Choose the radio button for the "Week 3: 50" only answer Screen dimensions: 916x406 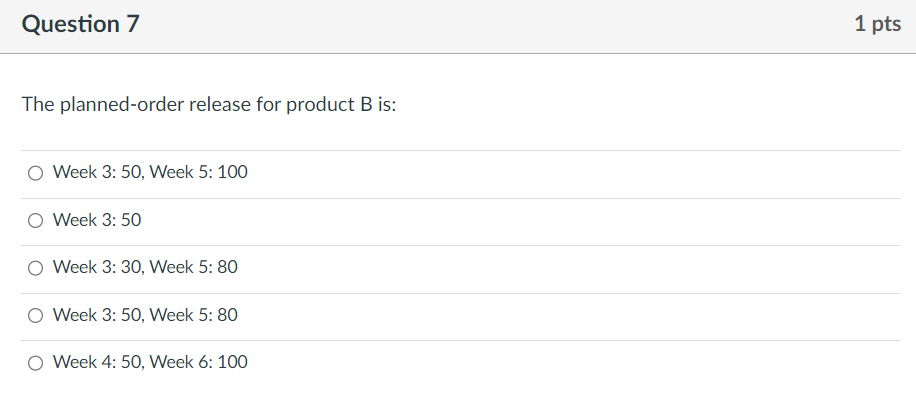tap(36, 220)
